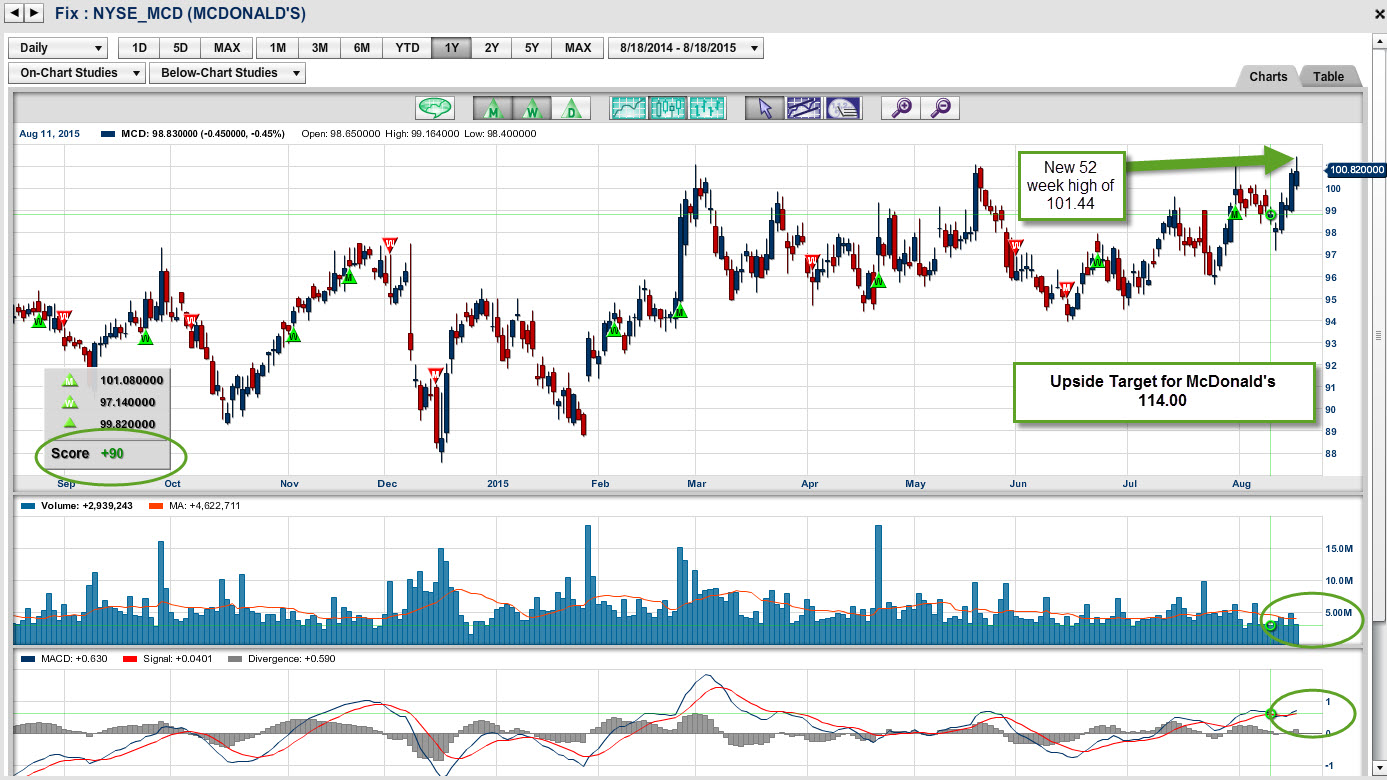Toggle the Monthly (M) trade triangle
This screenshot has height=780, width=1387.
click(492, 108)
